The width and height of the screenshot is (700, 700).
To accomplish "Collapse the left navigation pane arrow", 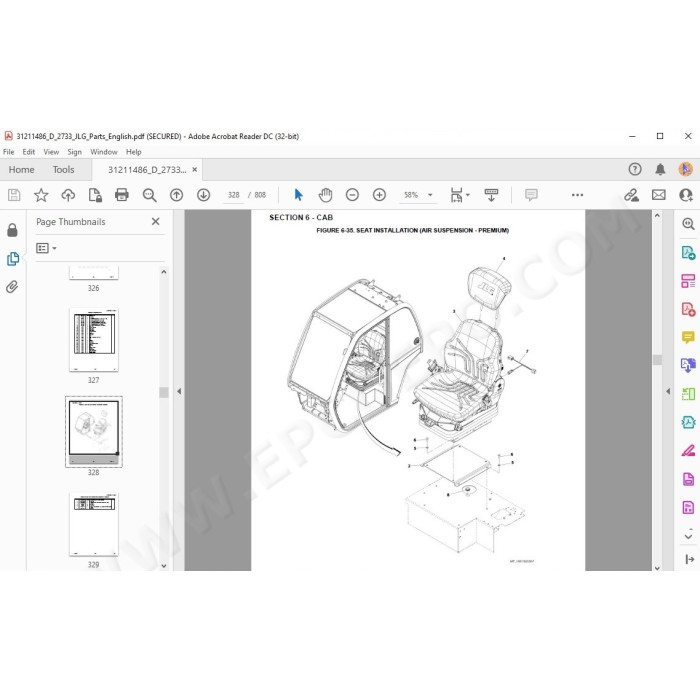I will pyautogui.click(x=179, y=392).
